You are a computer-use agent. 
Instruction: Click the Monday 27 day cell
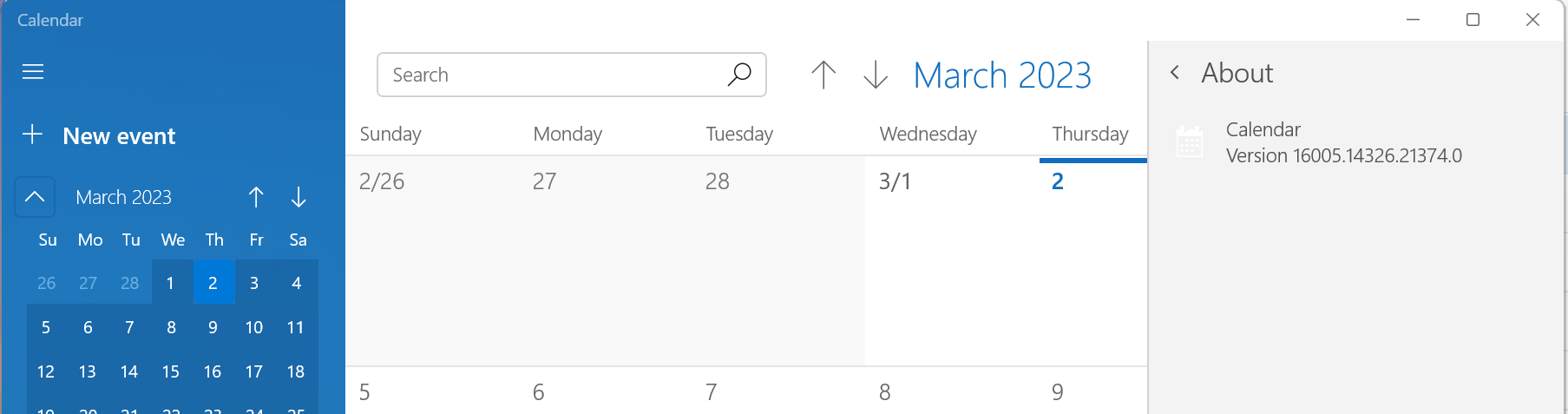point(606,261)
